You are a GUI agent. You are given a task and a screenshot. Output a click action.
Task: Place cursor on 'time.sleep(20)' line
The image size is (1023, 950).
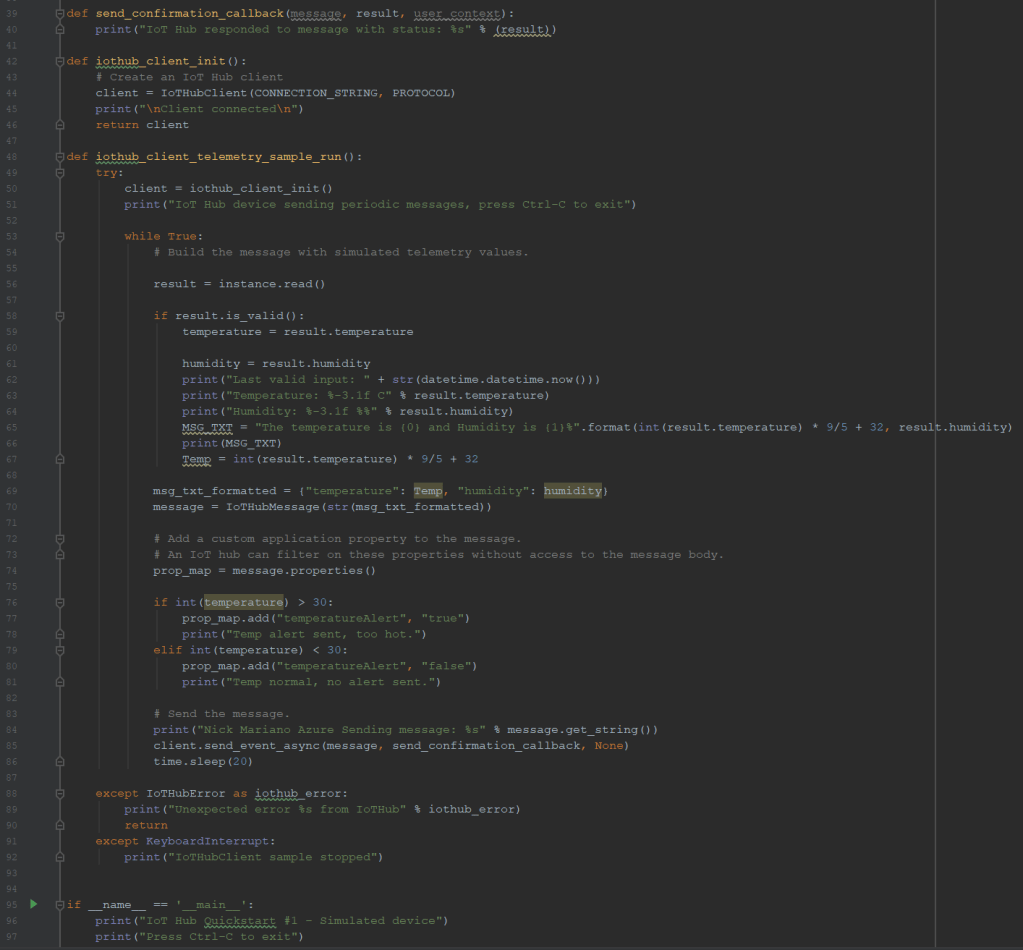click(x=203, y=761)
